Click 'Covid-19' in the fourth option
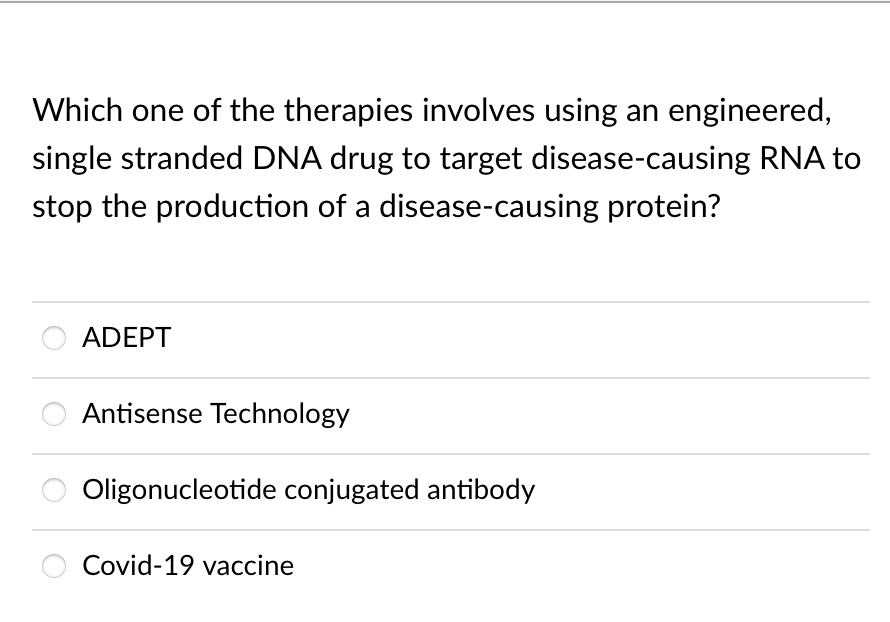Image resolution: width=890 pixels, height=622 pixels. (x=138, y=566)
